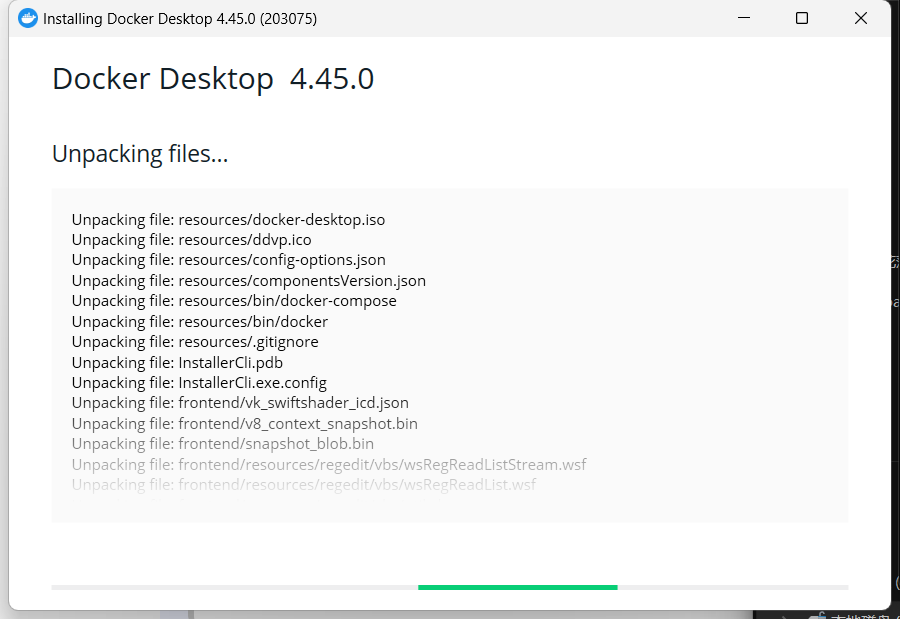The image size is (900, 619).
Task: Select the log line 'resources/bin/docker-compose'
Action: coord(234,301)
